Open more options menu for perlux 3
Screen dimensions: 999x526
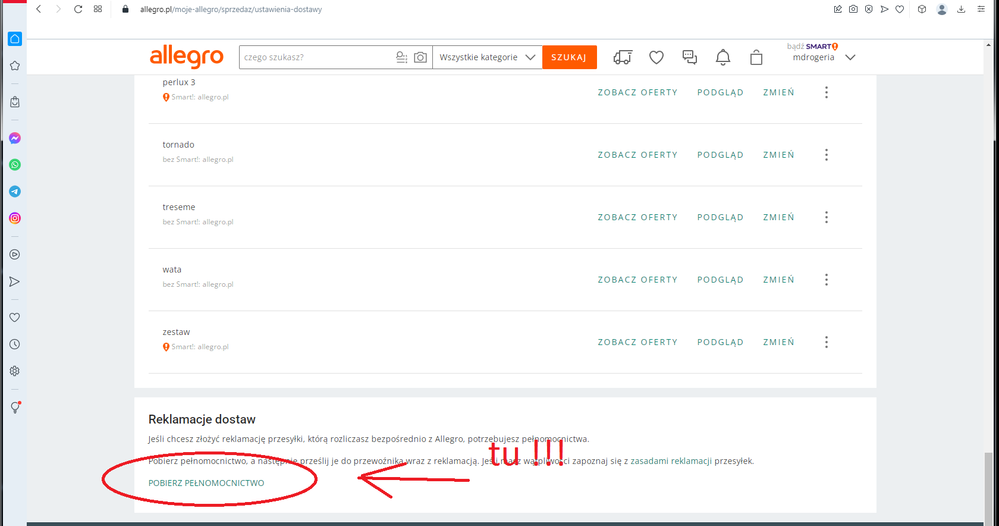tap(826, 92)
